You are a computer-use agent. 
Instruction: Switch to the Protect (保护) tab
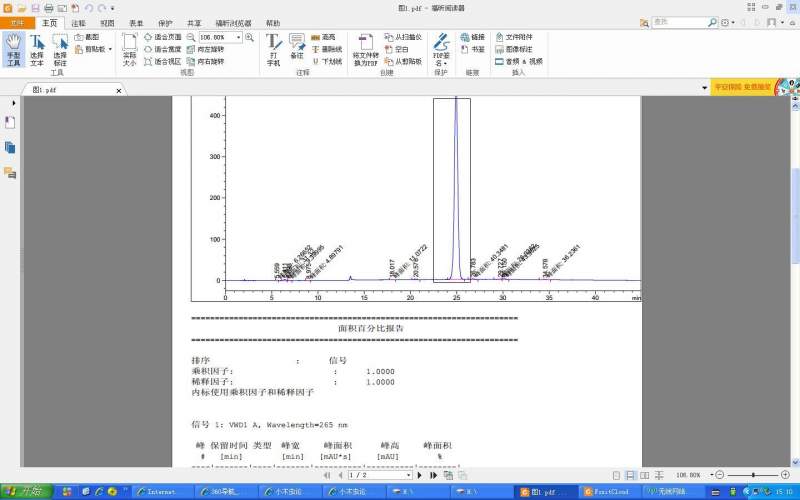(x=165, y=23)
